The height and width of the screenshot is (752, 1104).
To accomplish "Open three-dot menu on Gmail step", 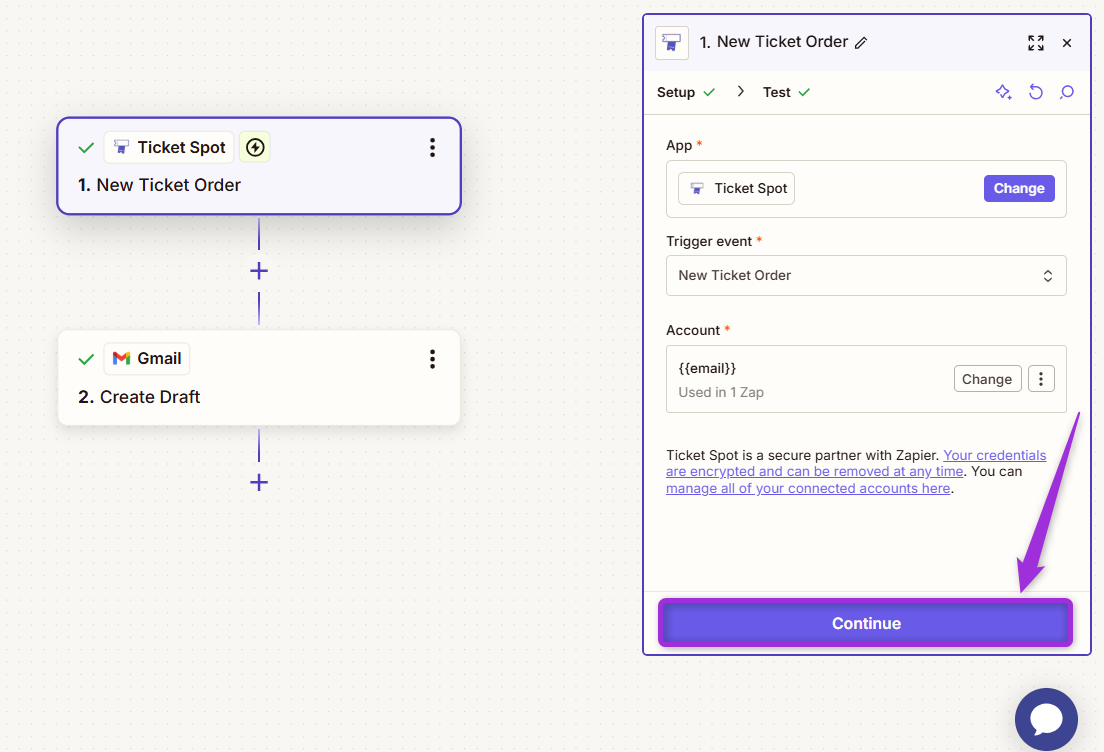I will coord(432,359).
